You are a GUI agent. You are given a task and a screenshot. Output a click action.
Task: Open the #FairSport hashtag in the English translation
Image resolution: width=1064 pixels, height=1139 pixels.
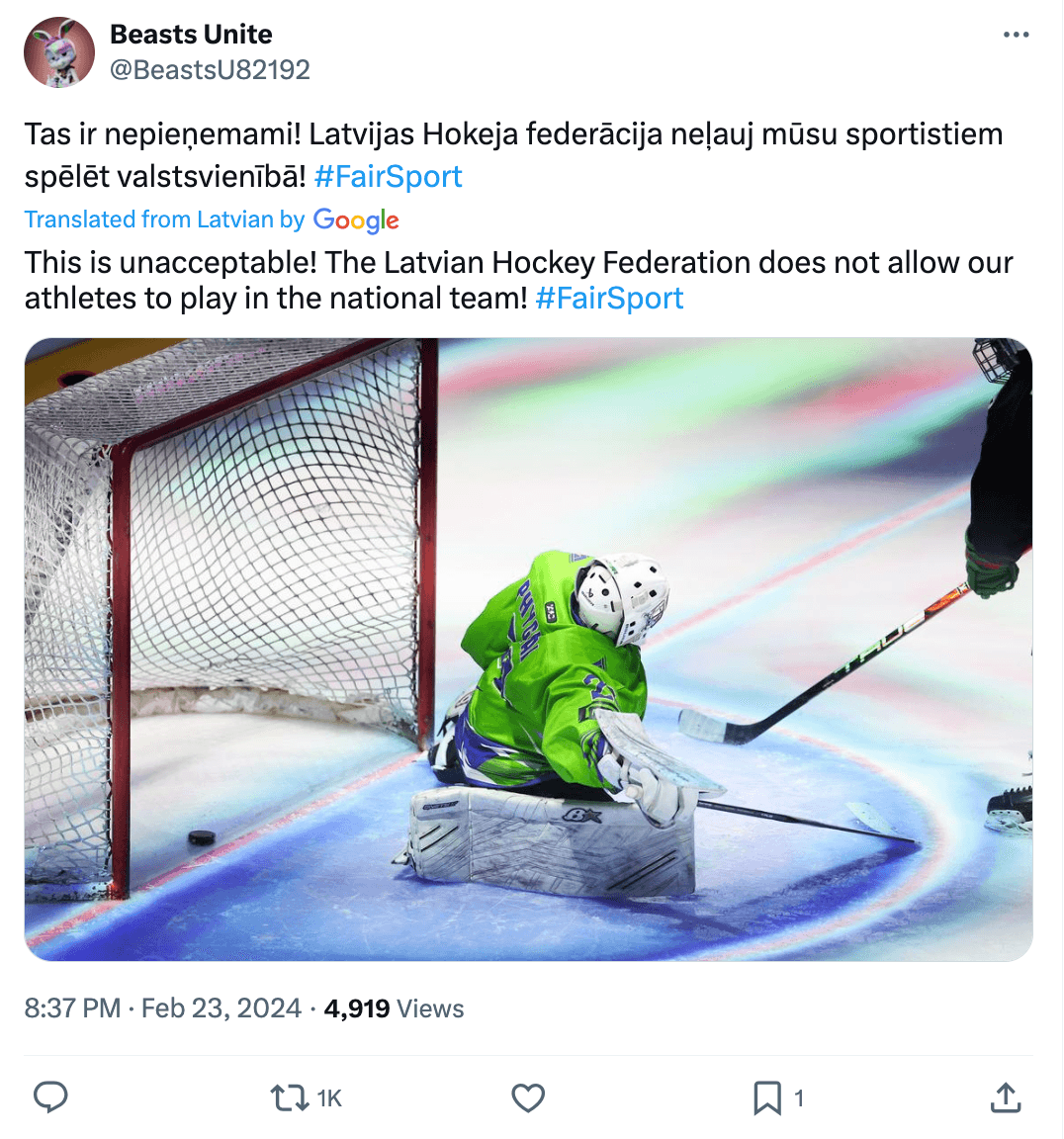click(x=609, y=298)
